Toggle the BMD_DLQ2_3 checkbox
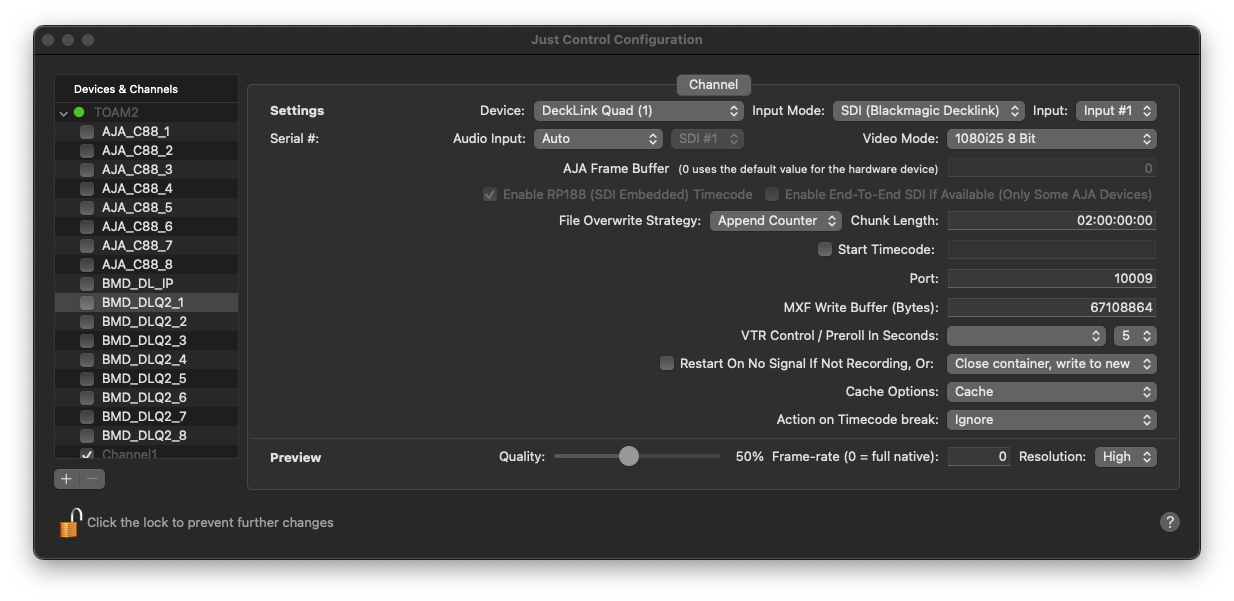 point(87,341)
